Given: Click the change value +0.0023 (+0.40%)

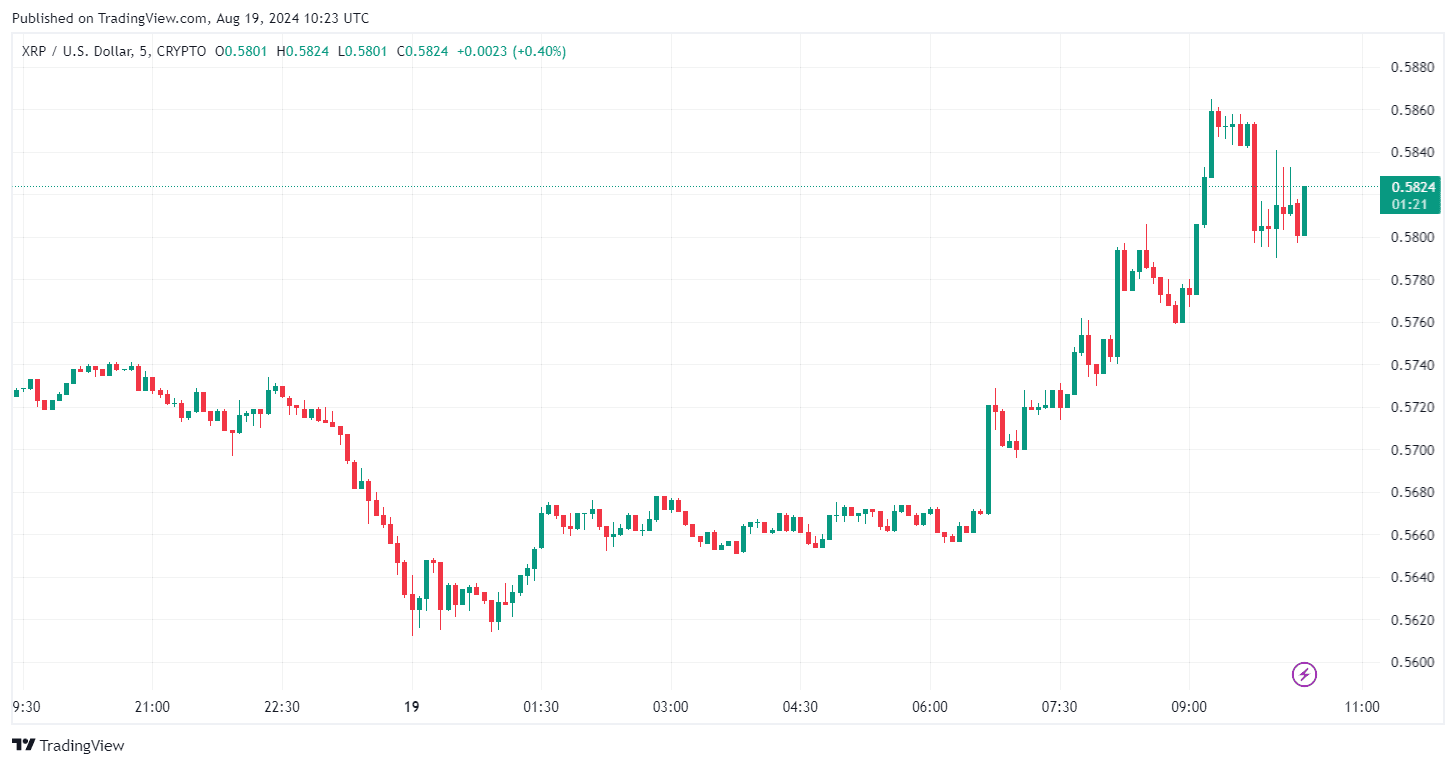Looking at the screenshot, I should click(x=511, y=51).
